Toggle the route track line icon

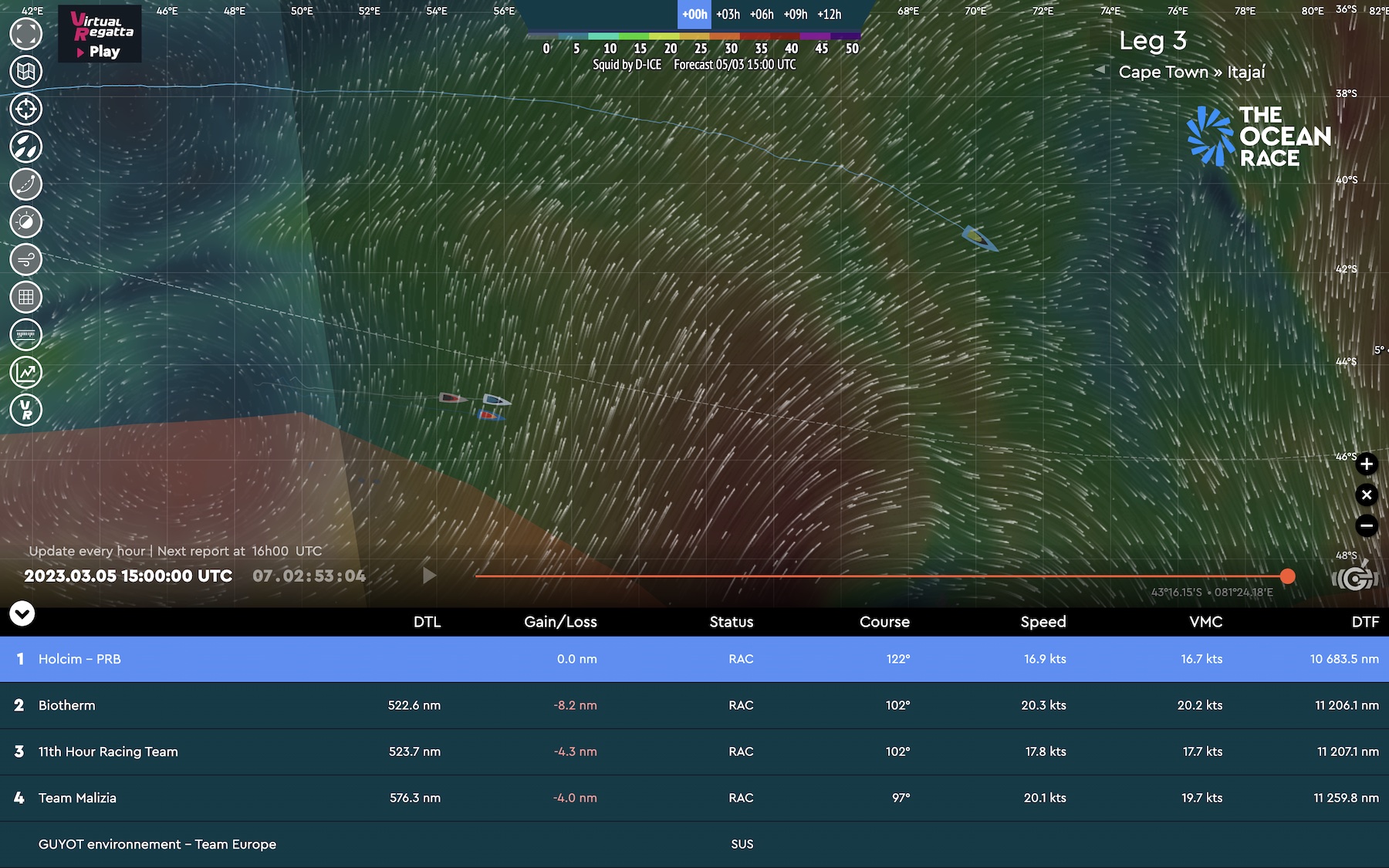(26, 184)
